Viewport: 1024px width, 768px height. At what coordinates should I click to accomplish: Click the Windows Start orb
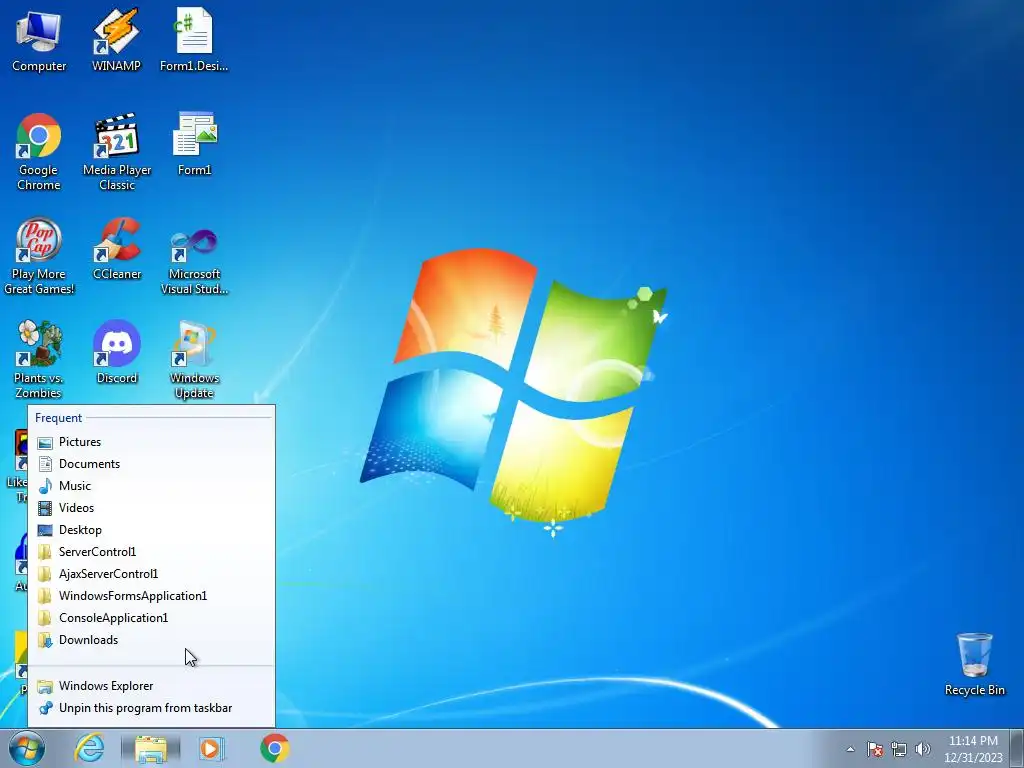[27, 748]
